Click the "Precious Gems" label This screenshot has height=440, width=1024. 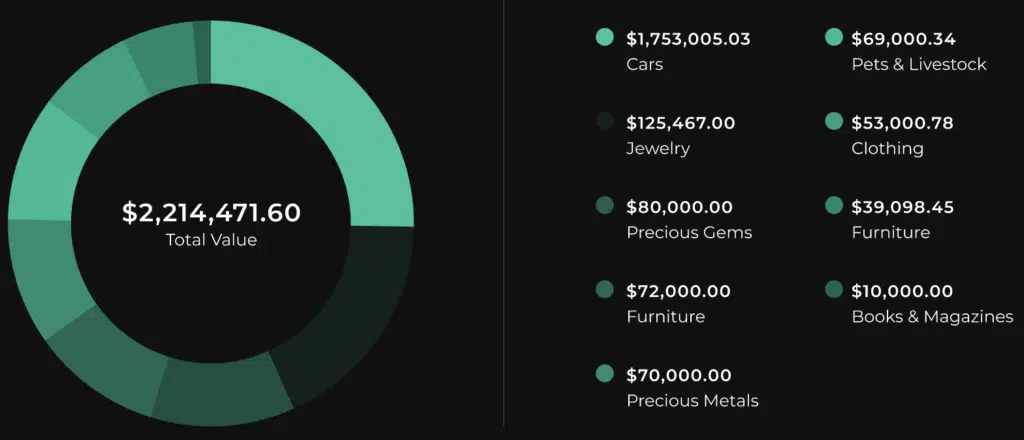pos(689,232)
